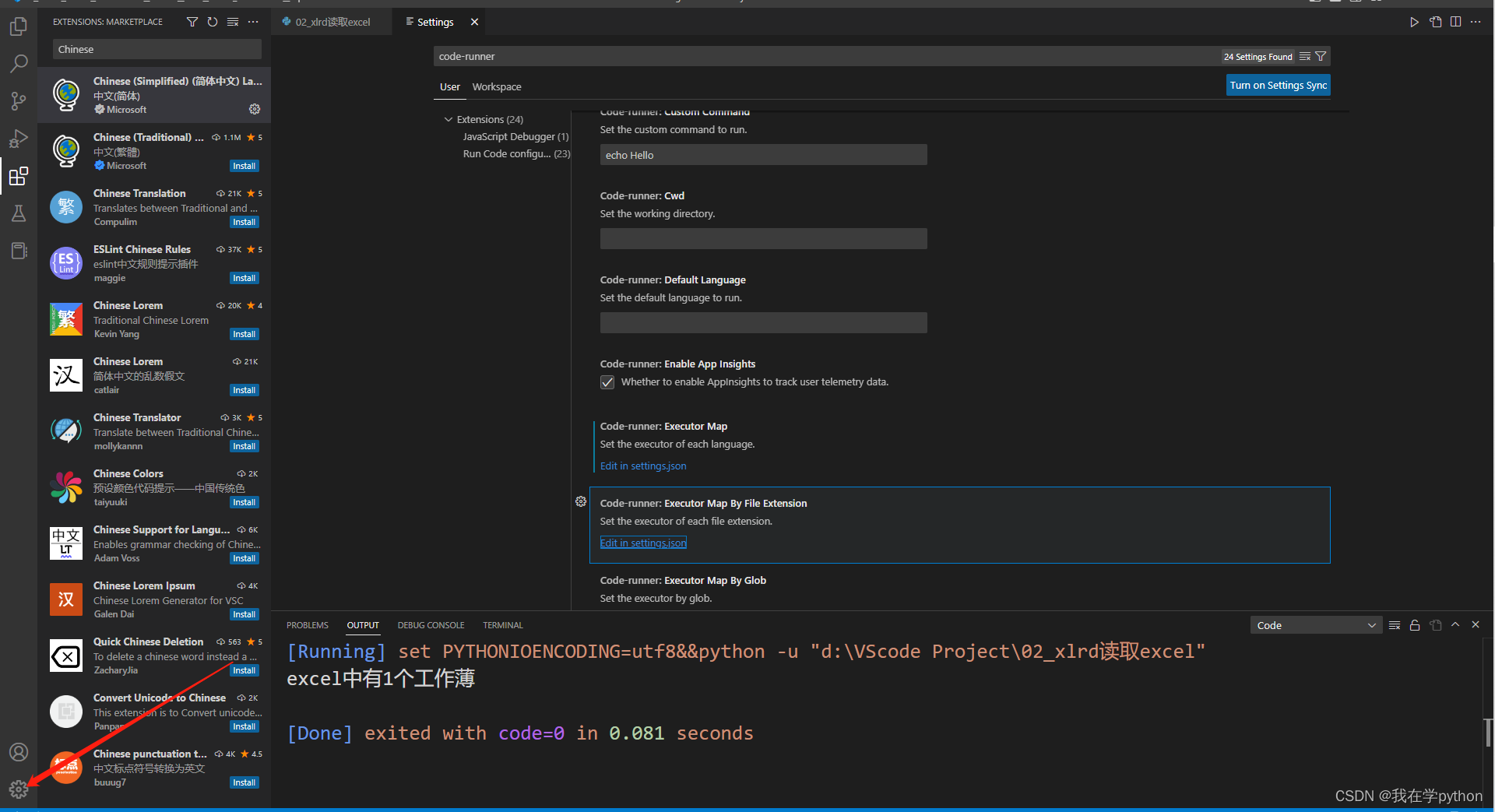Open Edit in settings.json for Executor Map
Image resolution: width=1495 pixels, height=812 pixels.
[x=642, y=466]
